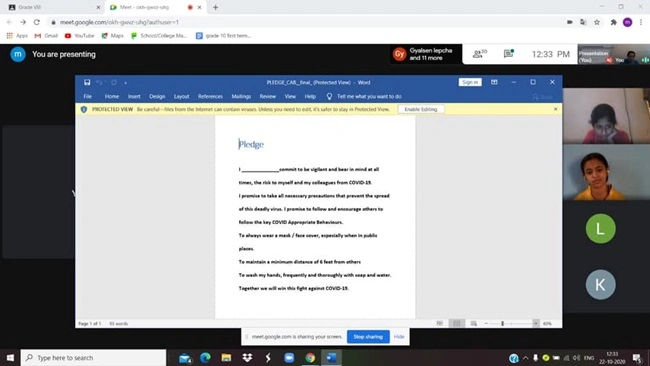
Task: Expand the Customize Quick Access Toolbar arrow
Action: click(126, 83)
